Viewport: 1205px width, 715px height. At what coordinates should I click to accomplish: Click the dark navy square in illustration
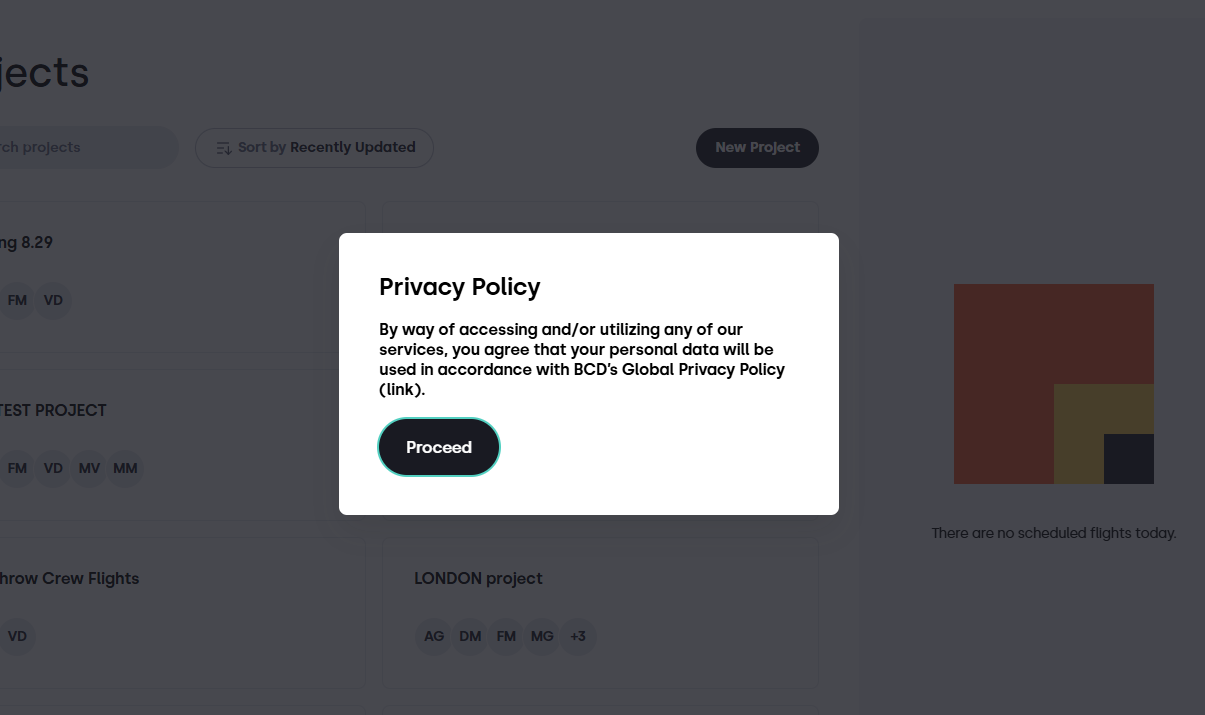pyautogui.click(x=1129, y=459)
